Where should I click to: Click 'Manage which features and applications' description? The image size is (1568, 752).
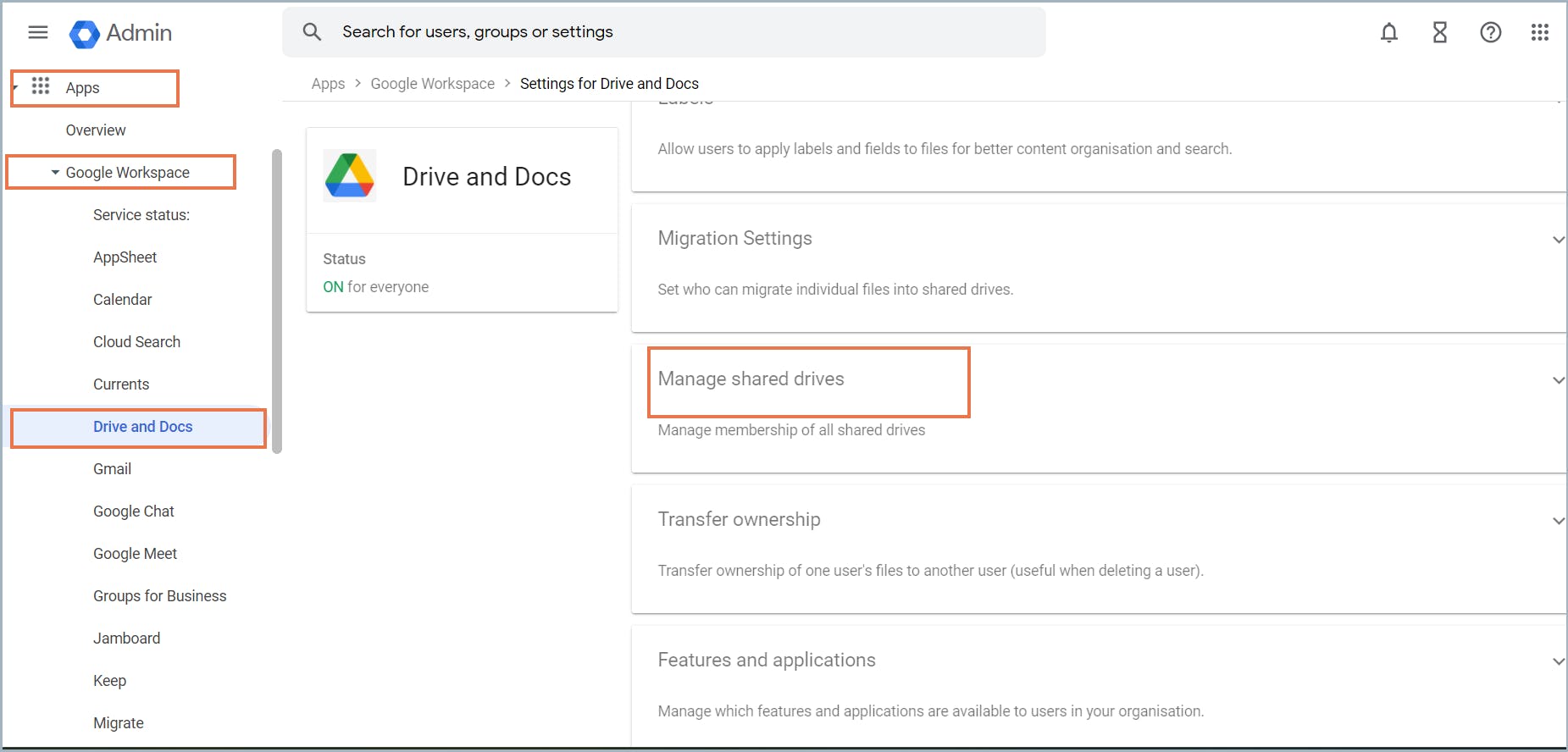931,711
